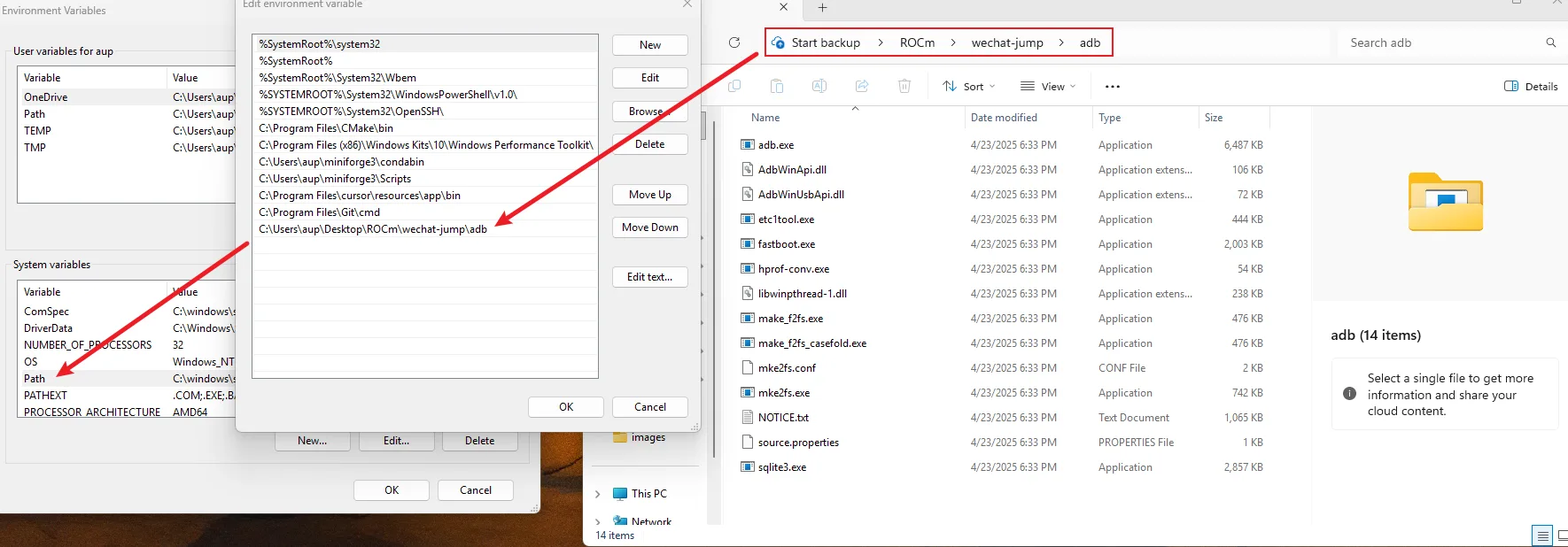Click chevron after ROCm in breadcrumb
1568x547 pixels.
953,42
